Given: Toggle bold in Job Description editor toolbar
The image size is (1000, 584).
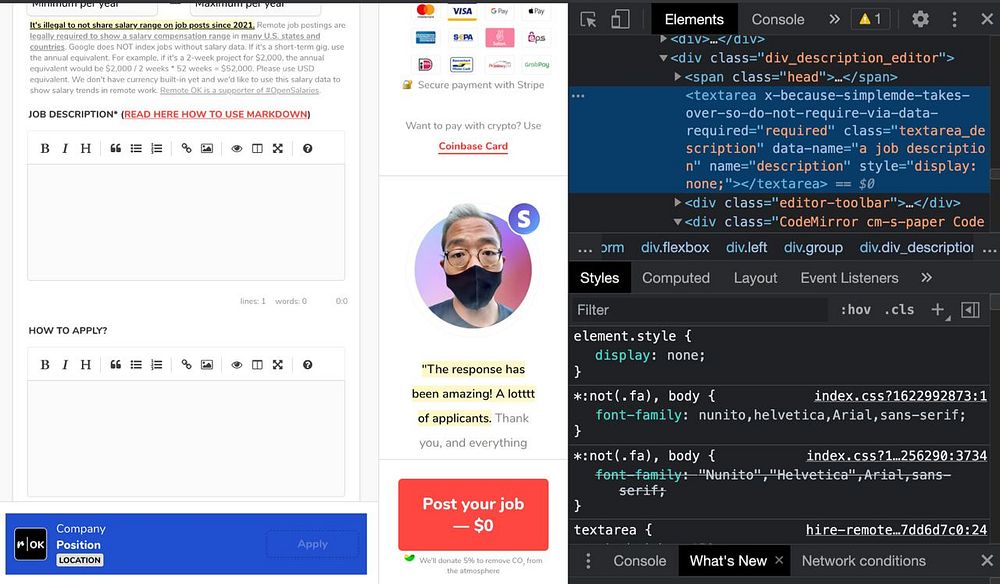Looking at the screenshot, I should point(45,149).
